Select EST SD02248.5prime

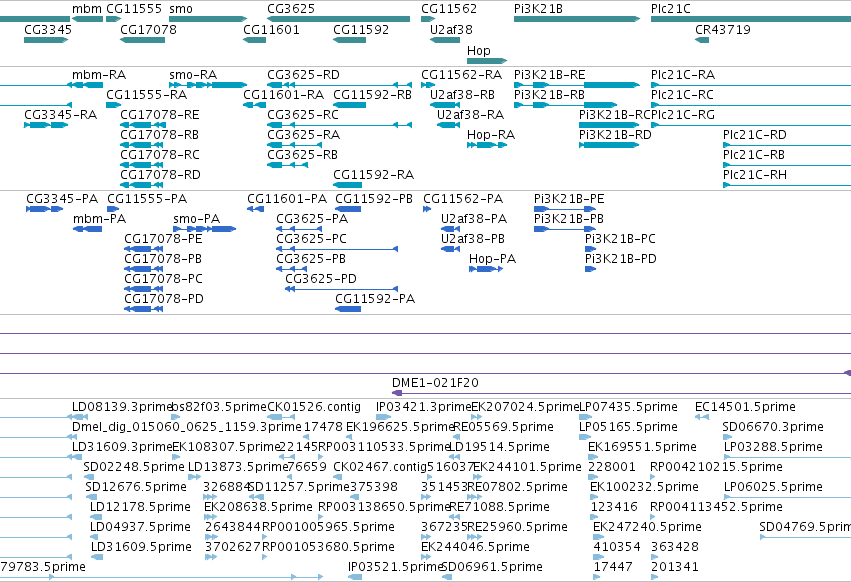click(134, 467)
